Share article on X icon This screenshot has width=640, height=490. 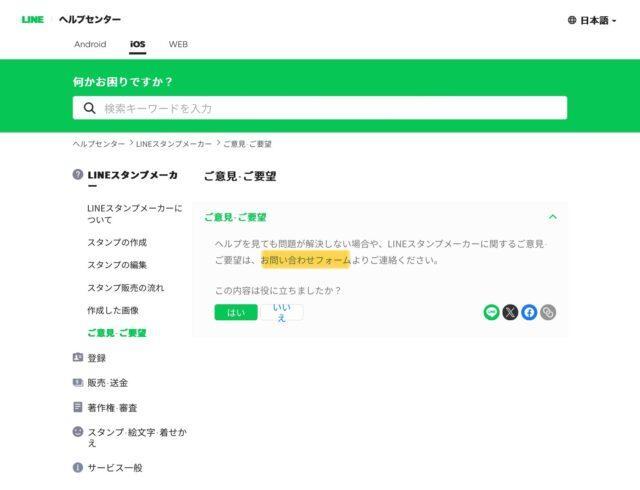click(510, 312)
